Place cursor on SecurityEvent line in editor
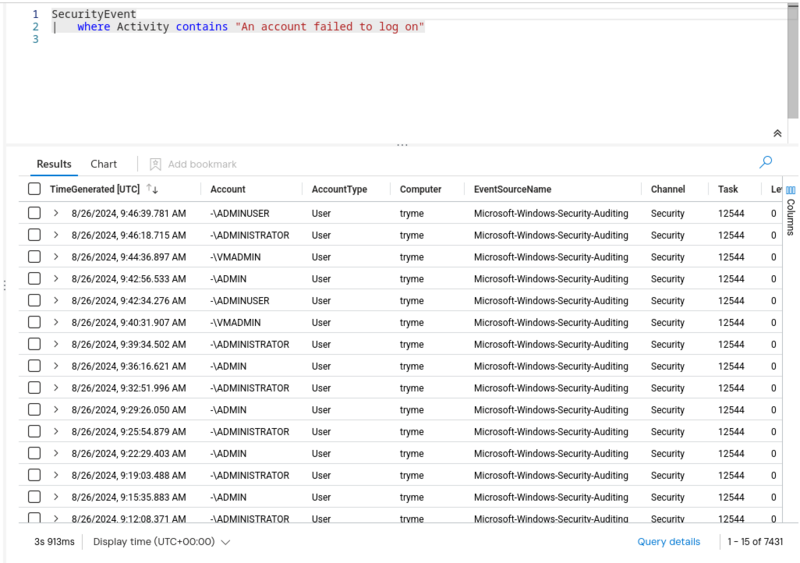The height and width of the screenshot is (563, 800). (94, 14)
